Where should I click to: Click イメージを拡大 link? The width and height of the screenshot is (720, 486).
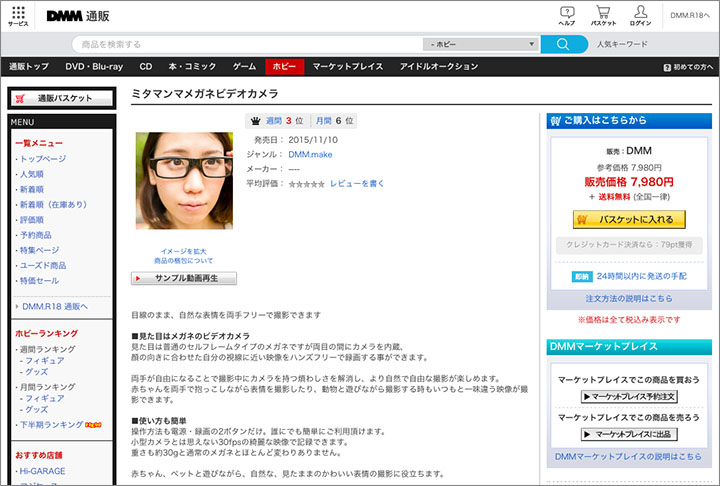pos(183,251)
